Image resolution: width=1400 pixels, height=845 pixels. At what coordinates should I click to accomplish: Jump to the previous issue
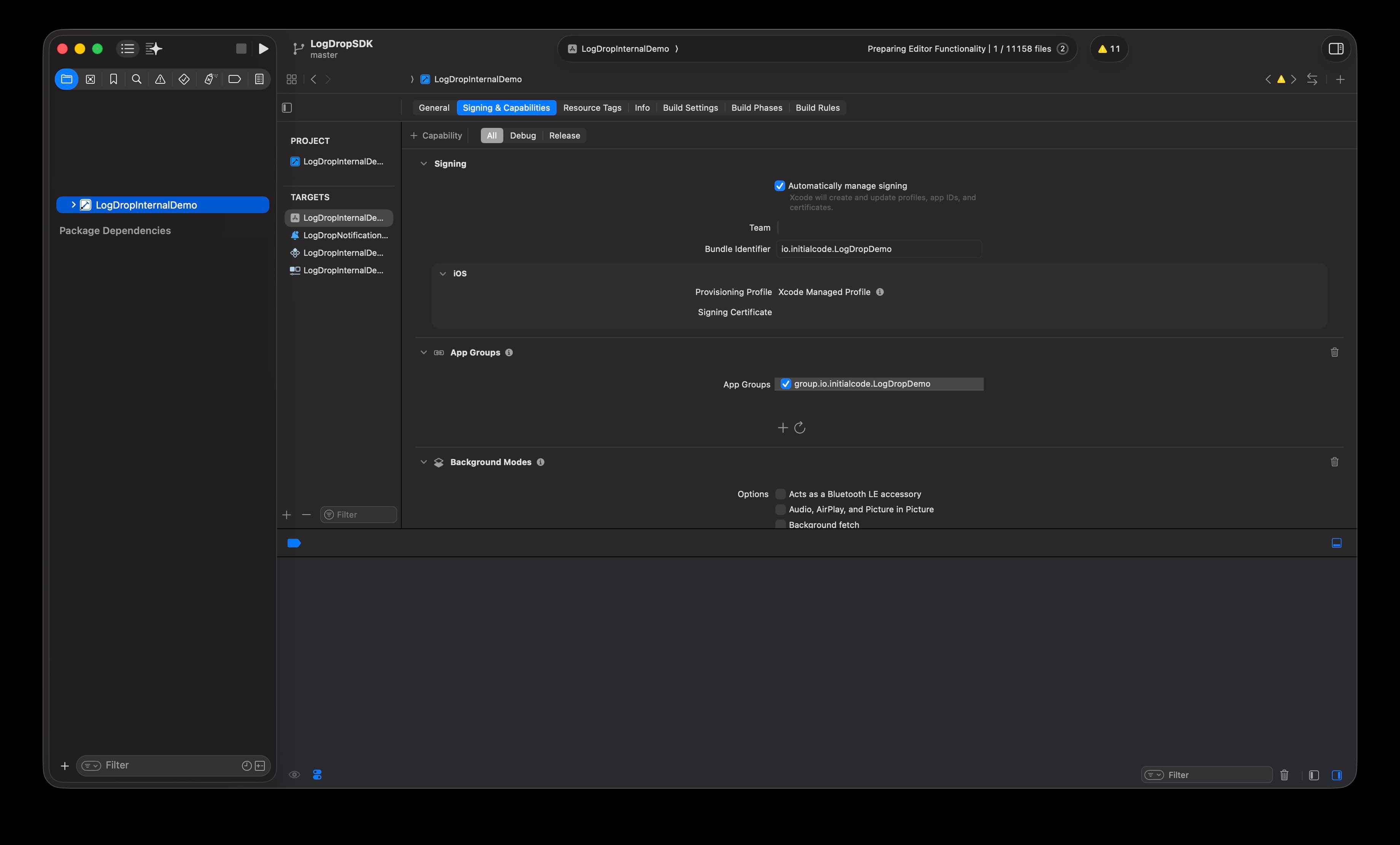point(1268,80)
